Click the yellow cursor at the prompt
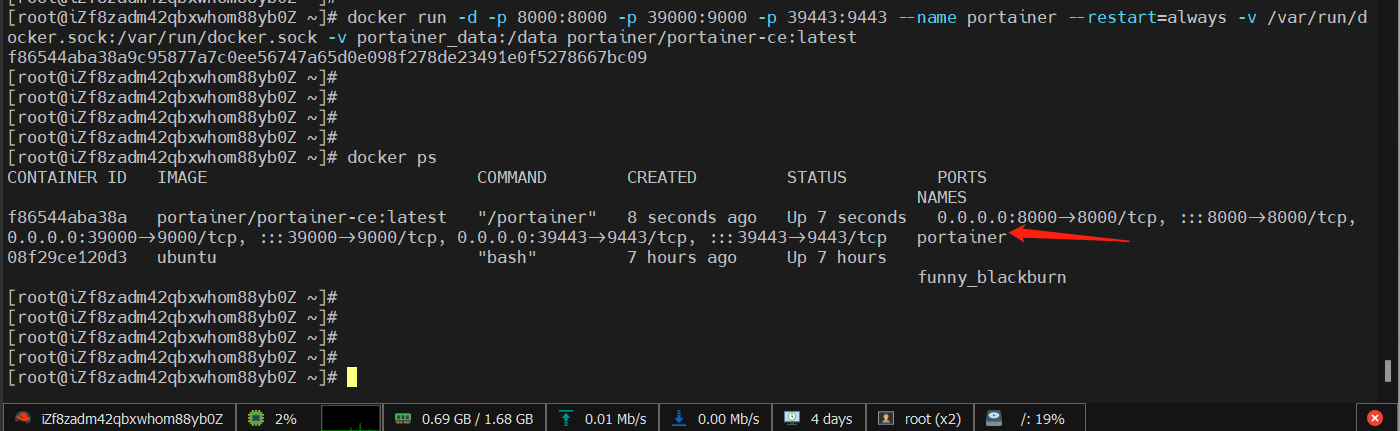 tap(352, 377)
